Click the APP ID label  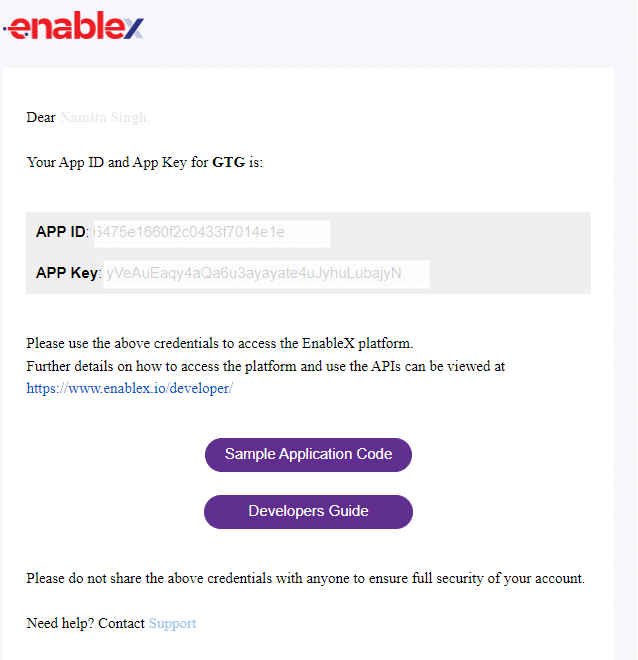[x=62, y=232]
